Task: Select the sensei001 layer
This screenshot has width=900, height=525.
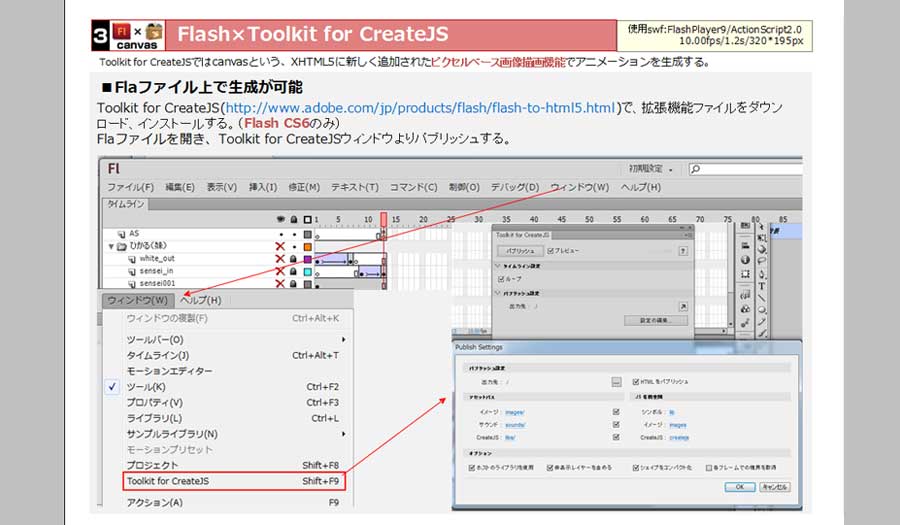Action: [x=157, y=283]
